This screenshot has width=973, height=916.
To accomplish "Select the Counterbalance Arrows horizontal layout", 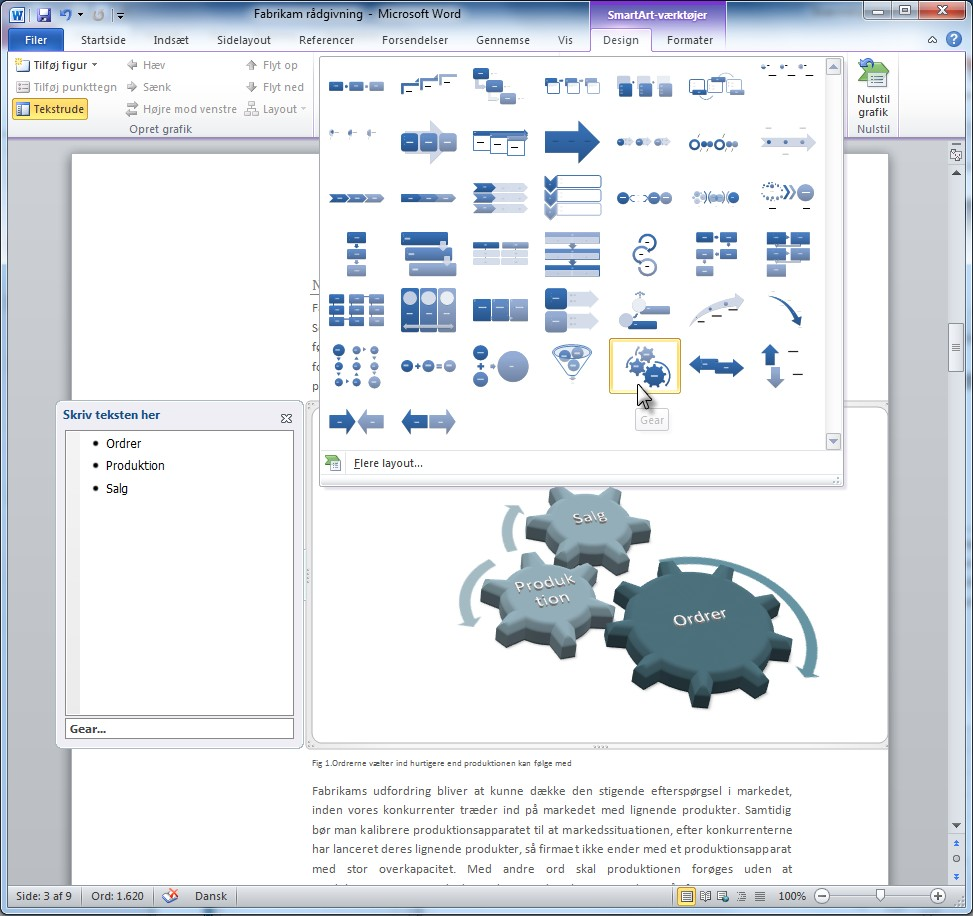I will (716, 366).
